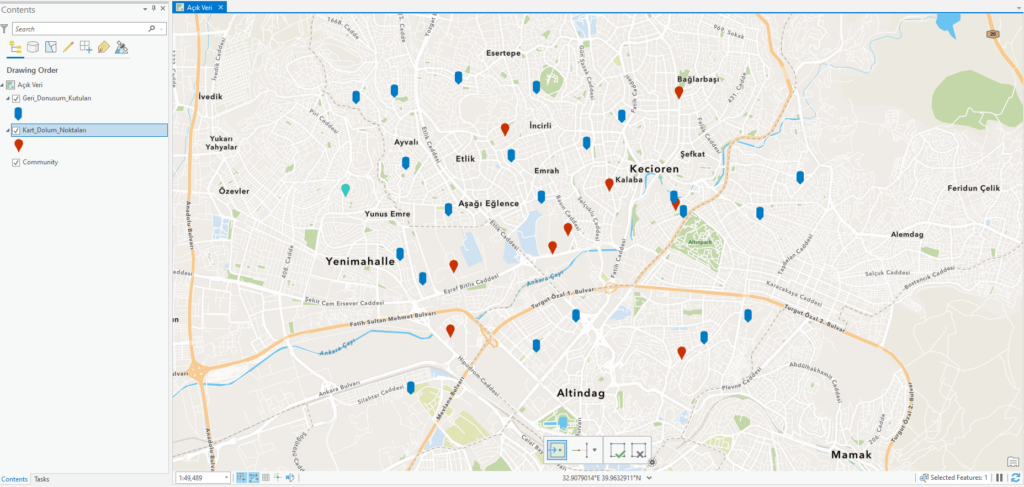
Task: Click Selected Features: 1 text
Action: point(959,478)
